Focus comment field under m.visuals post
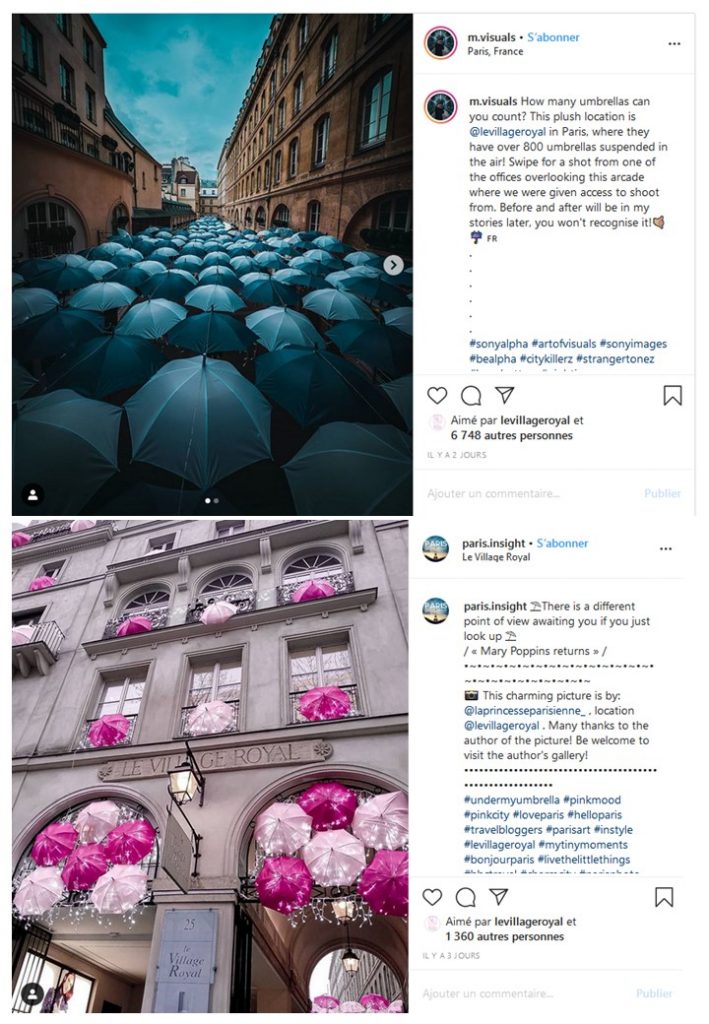Viewport: 709px width, 1024px height. [554, 494]
